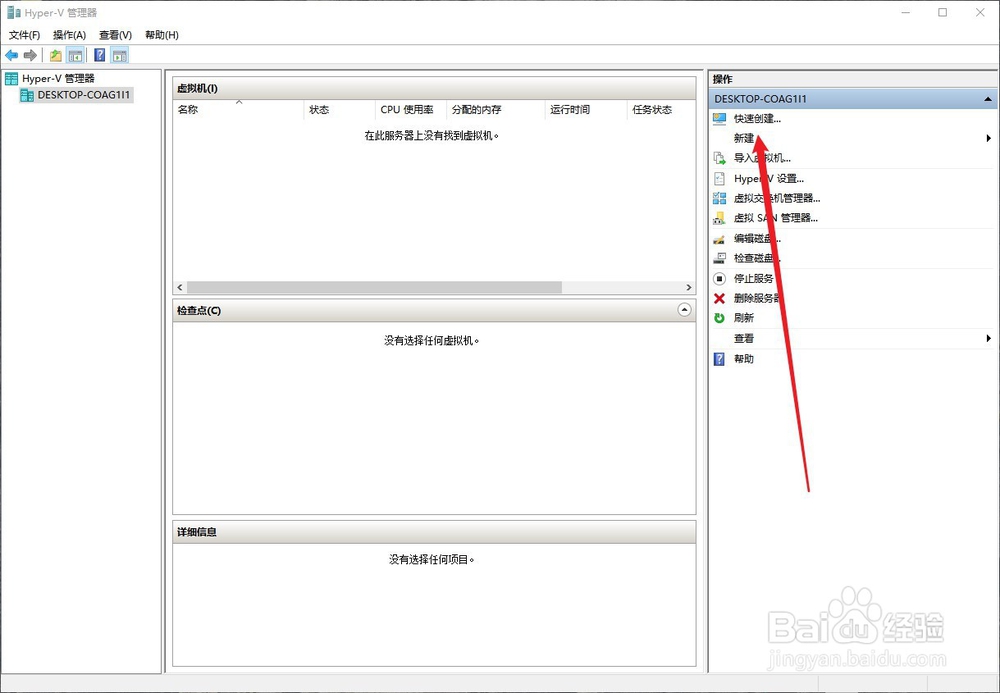The height and width of the screenshot is (693, 1000).
Task: Click the 详细信息 panel header
Action: 434,532
